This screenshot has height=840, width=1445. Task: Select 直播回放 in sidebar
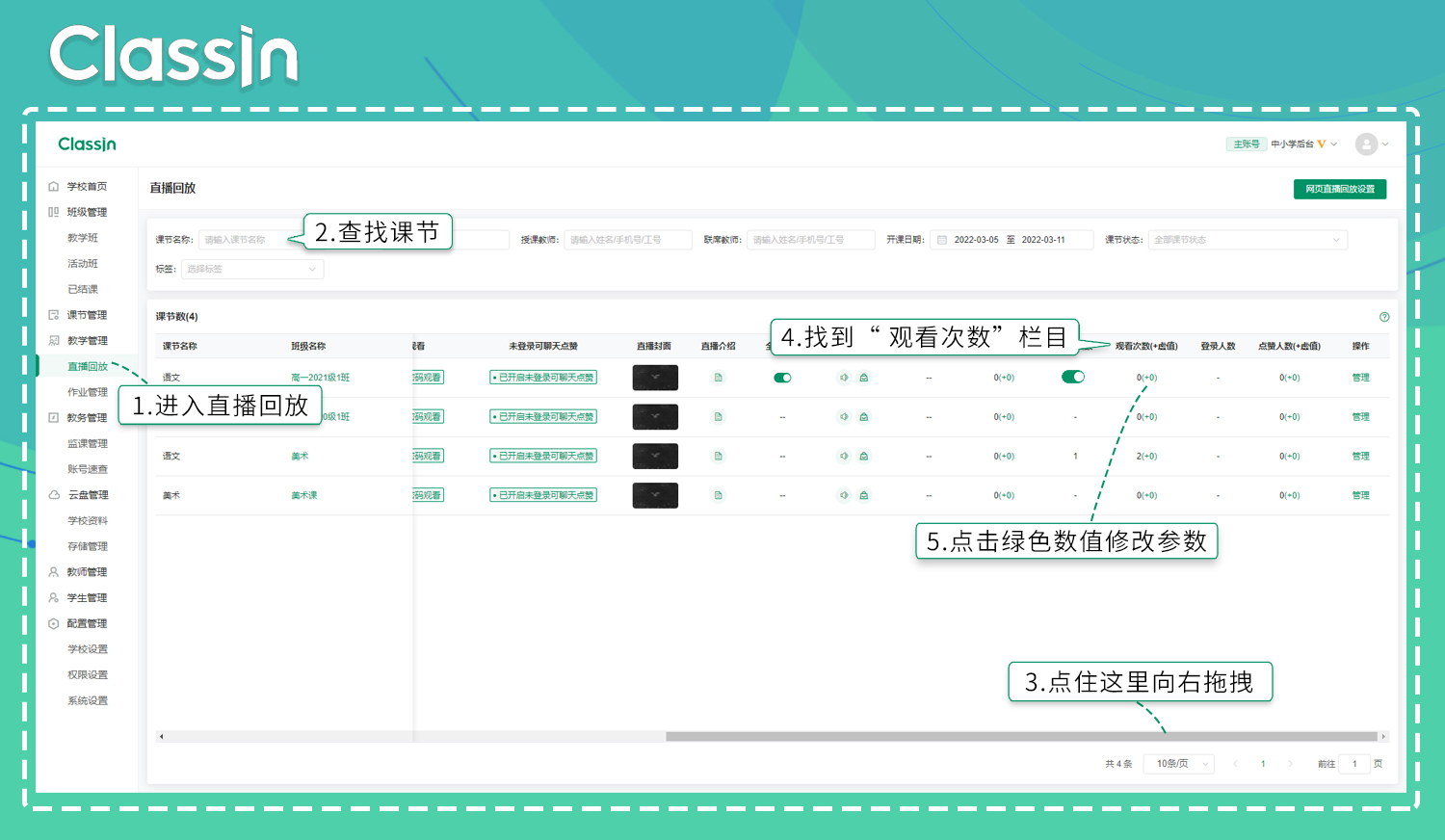coord(88,366)
